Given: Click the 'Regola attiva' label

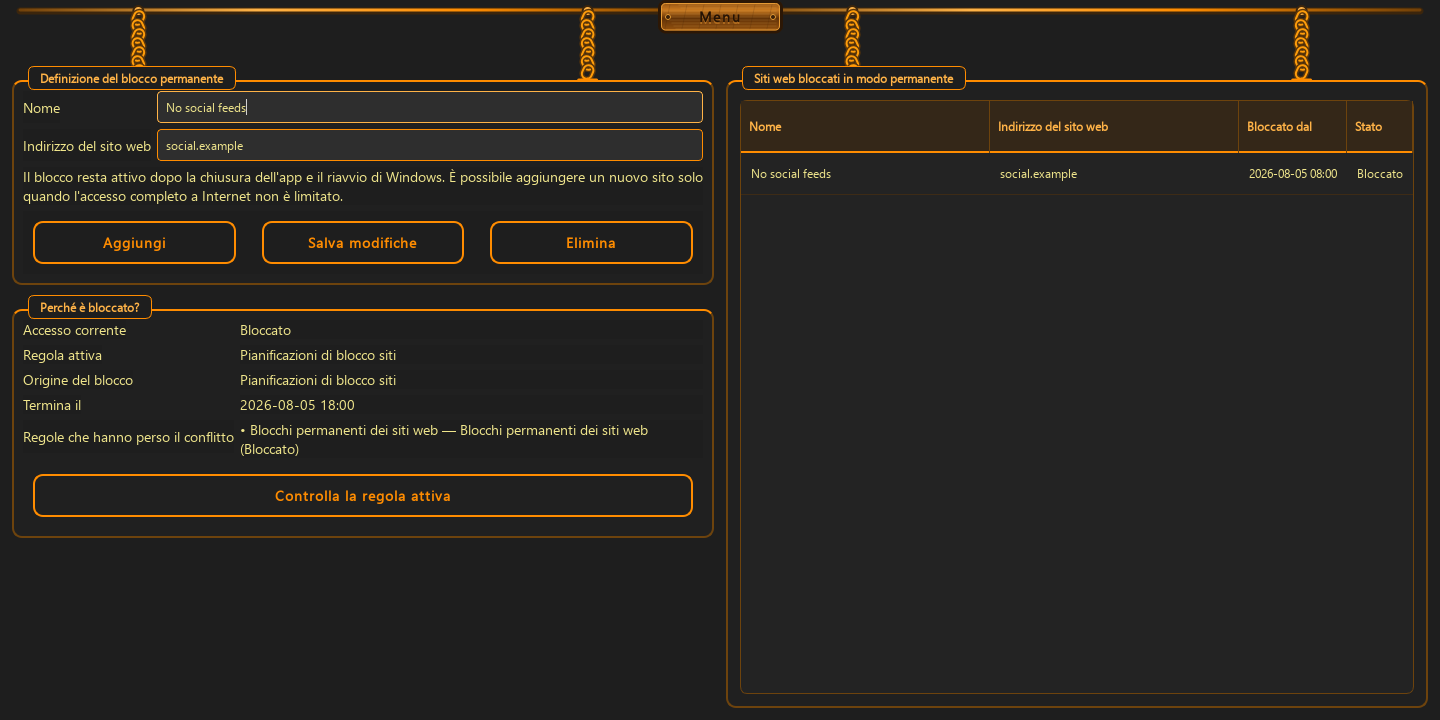Looking at the screenshot, I should pyautogui.click(x=62, y=355).
